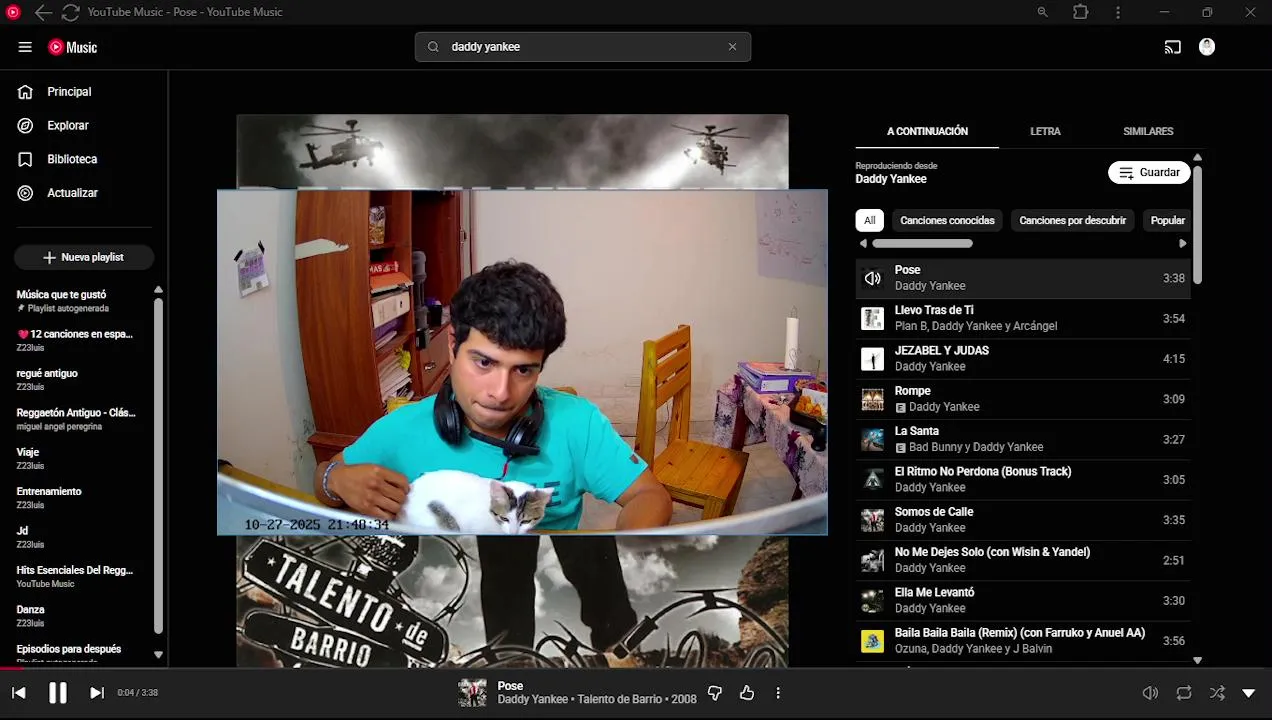
Task: Play El Ritmo No Perdona (Bonus Track)
Action: pyautogui.click(x=1023, y=480)
